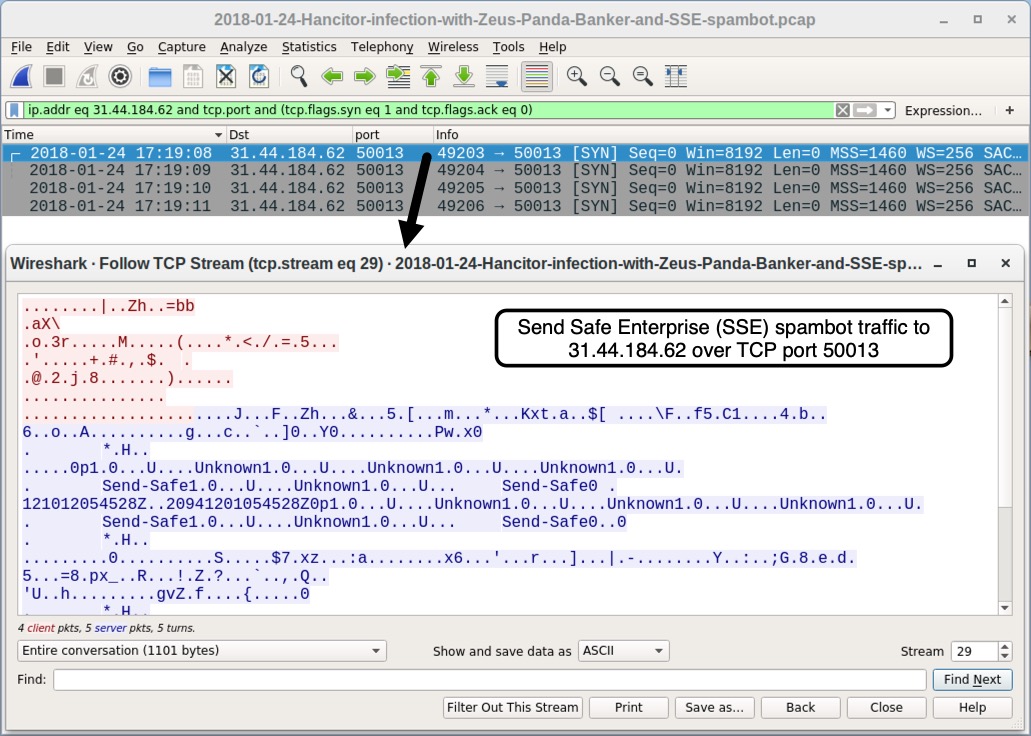Select the packet at 17:19:08
The width and height of the screenshot is (1031, 736).
click(x=515, y=153)
